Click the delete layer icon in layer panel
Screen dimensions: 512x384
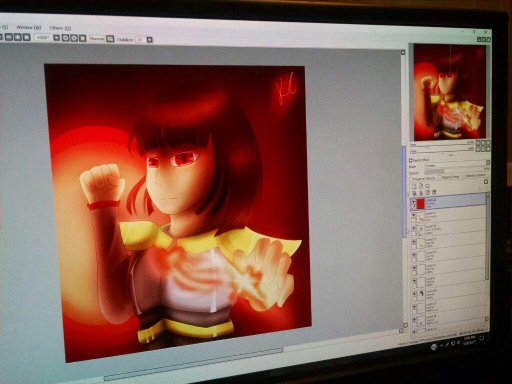click(x=434, y=192)
